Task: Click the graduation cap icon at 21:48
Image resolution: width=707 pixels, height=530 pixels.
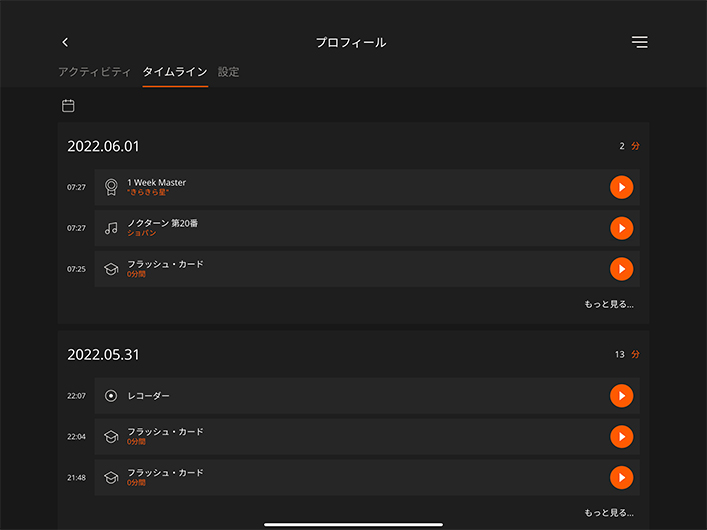Action: 111,478
